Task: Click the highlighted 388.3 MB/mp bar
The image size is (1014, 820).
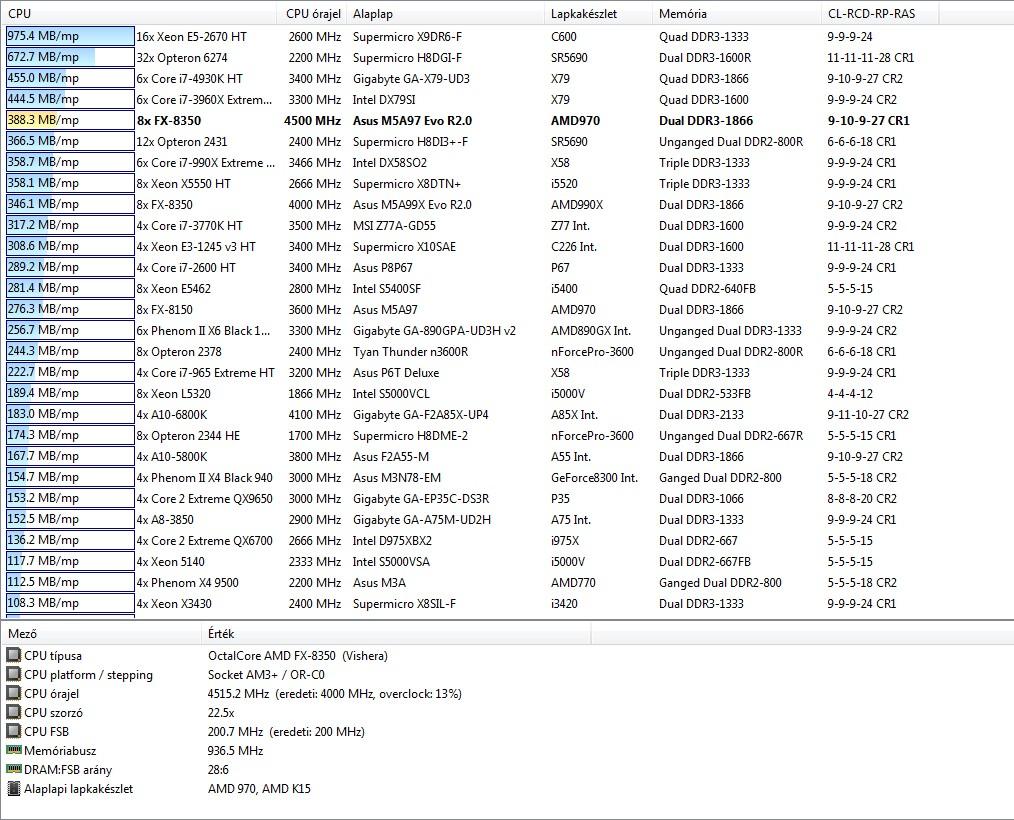Action: [x=70, y=120]
